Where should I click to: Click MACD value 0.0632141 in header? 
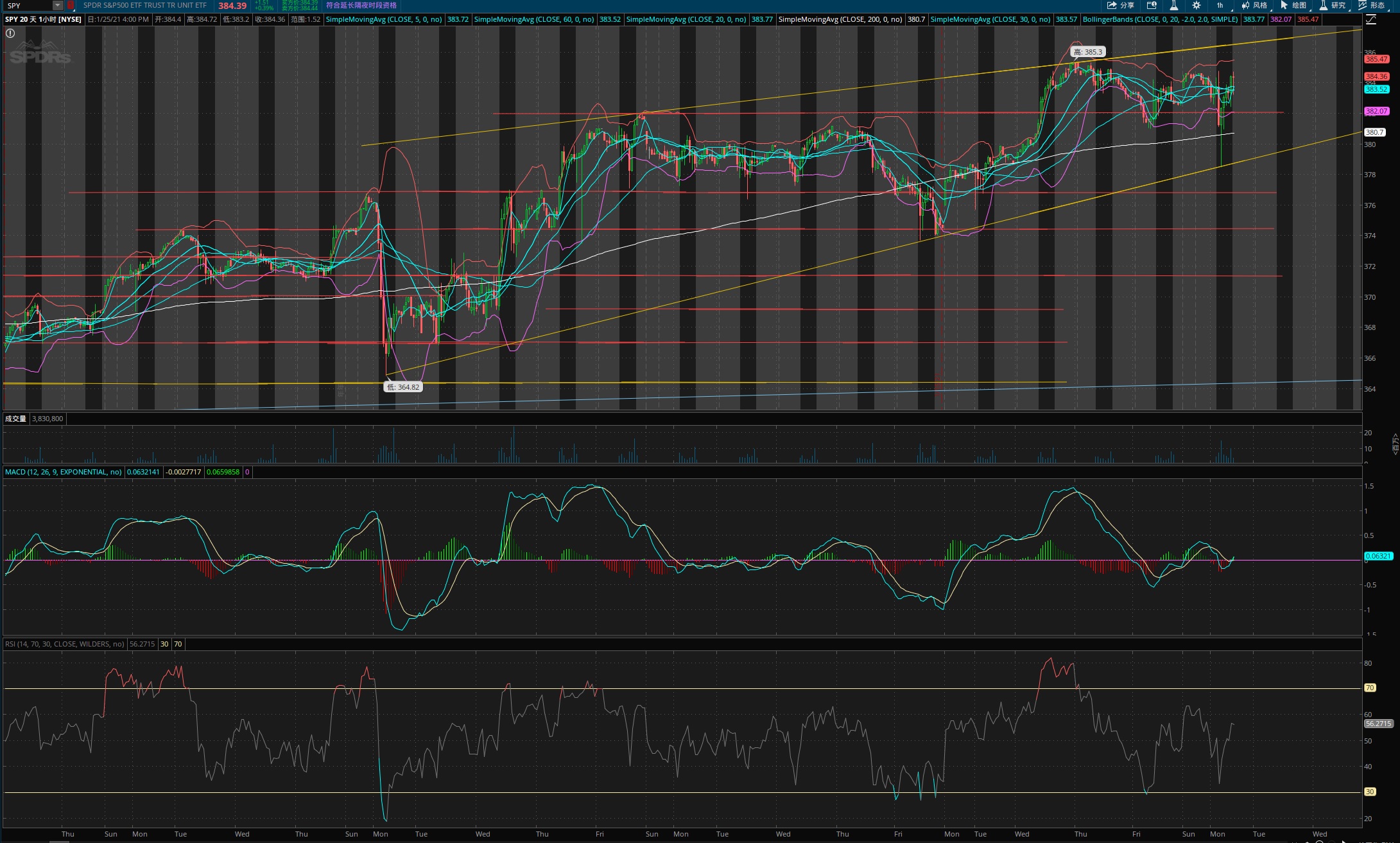143,472
